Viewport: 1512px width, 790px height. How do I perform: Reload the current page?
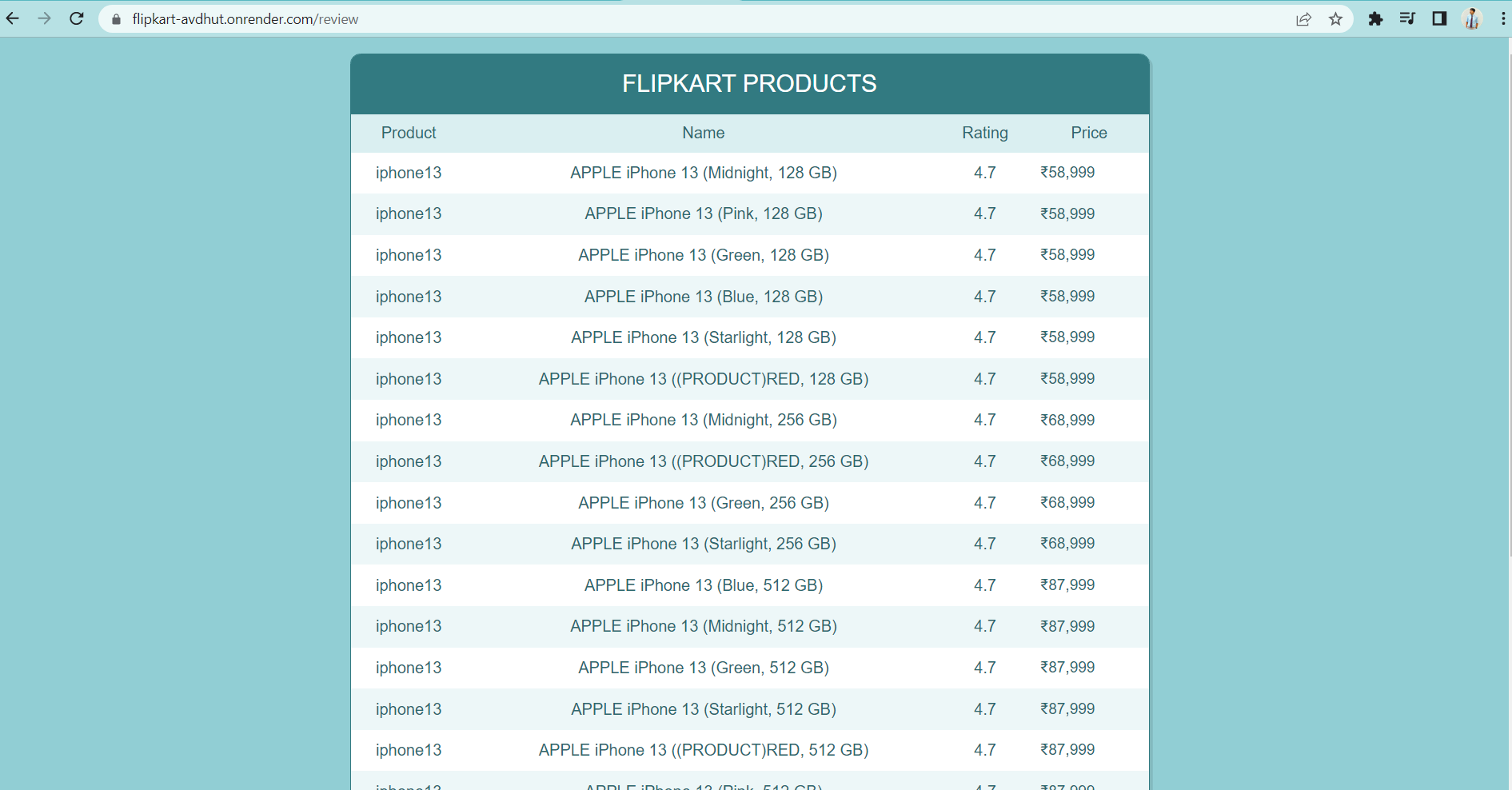coord(77,18)
